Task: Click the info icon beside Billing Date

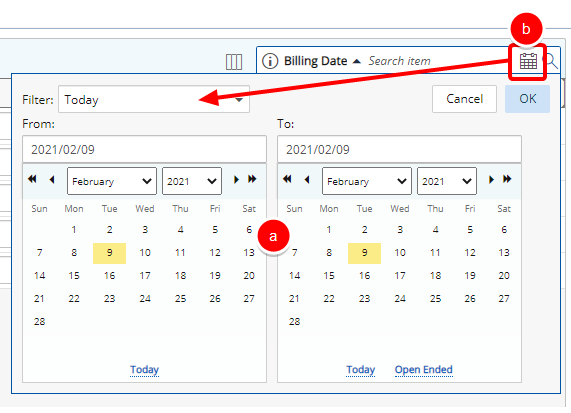Action: point(270,61)
